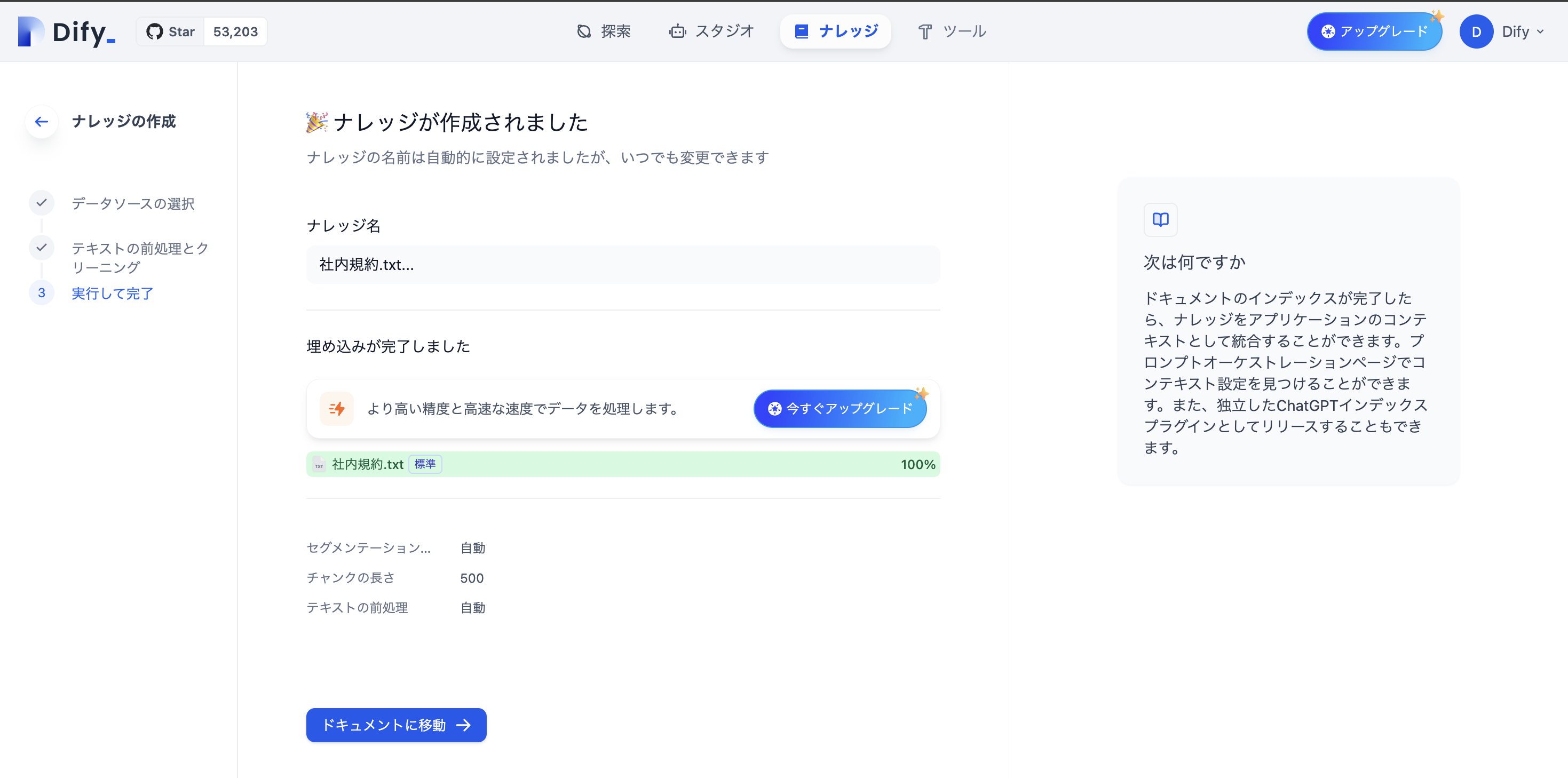Click the ドキュメントに移動 button

tap(396, 725)
